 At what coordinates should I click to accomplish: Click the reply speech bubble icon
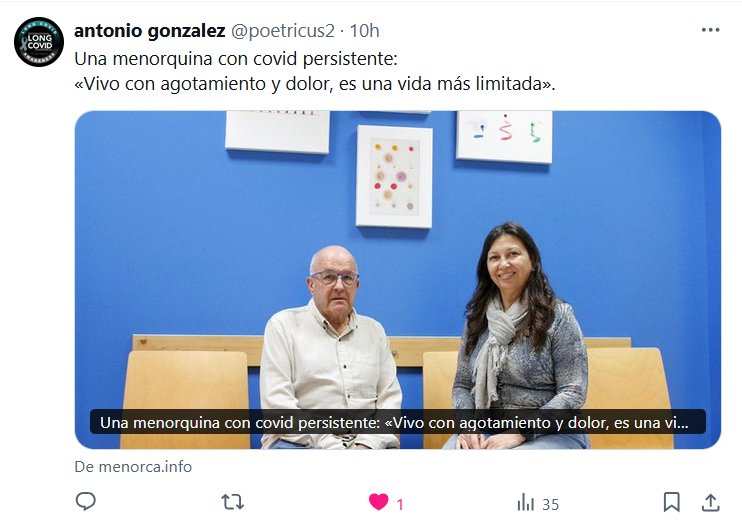tap(86, 502)
